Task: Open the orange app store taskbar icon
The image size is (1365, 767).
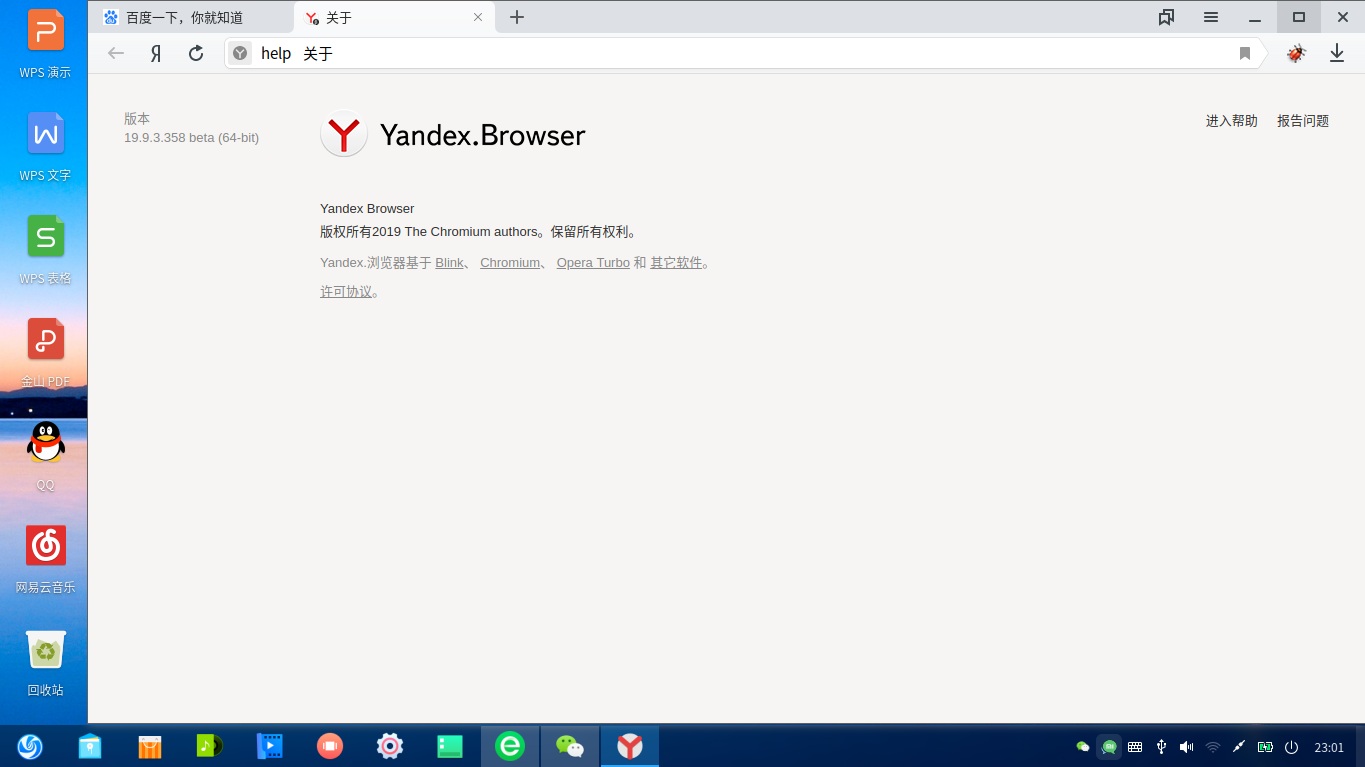Action: coord(150,746)
